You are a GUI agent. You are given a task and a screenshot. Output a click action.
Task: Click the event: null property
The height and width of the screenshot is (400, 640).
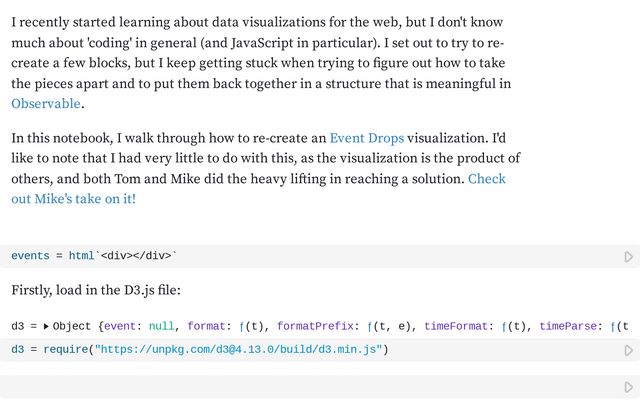pos(144,326)
